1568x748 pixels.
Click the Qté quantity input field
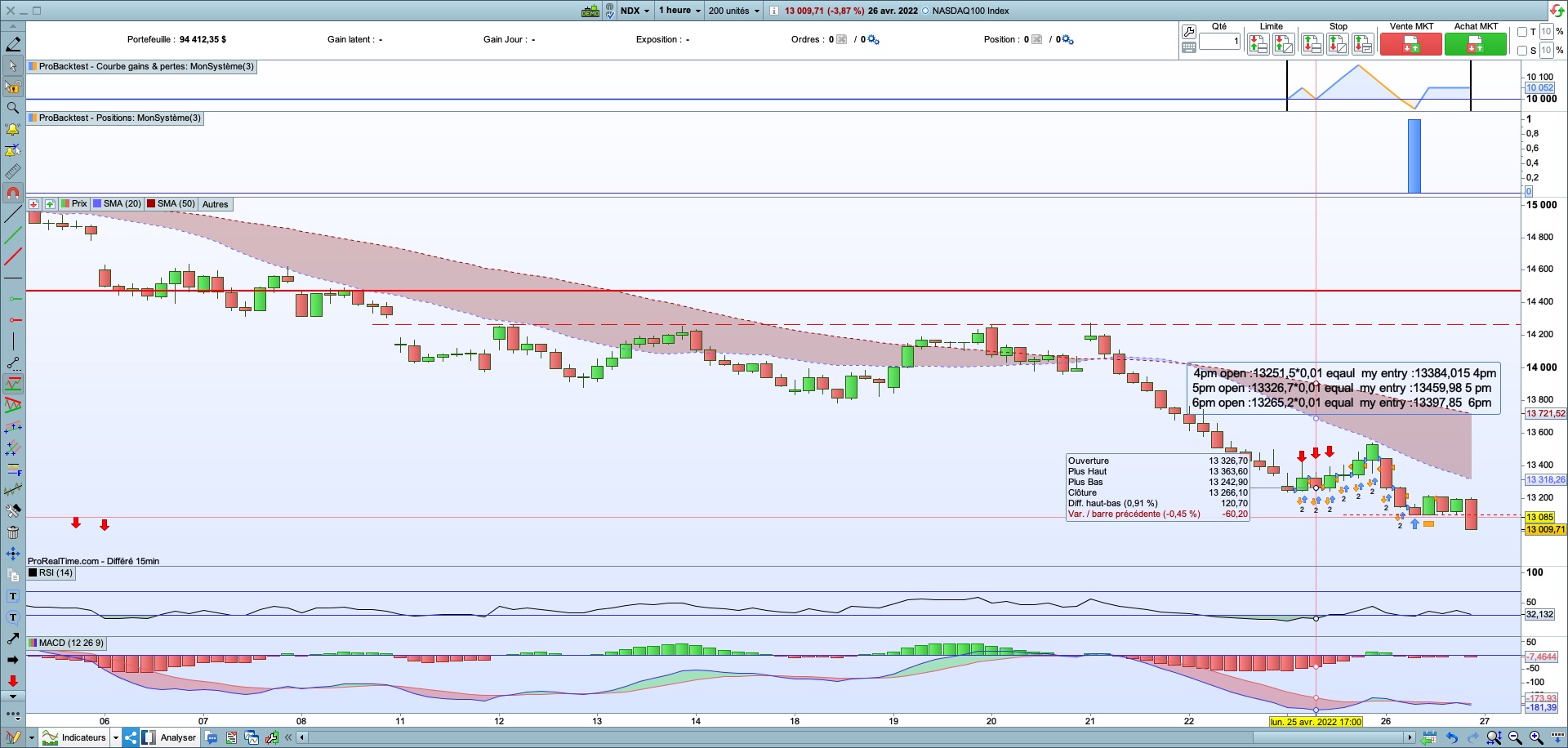pos(1220,41)
